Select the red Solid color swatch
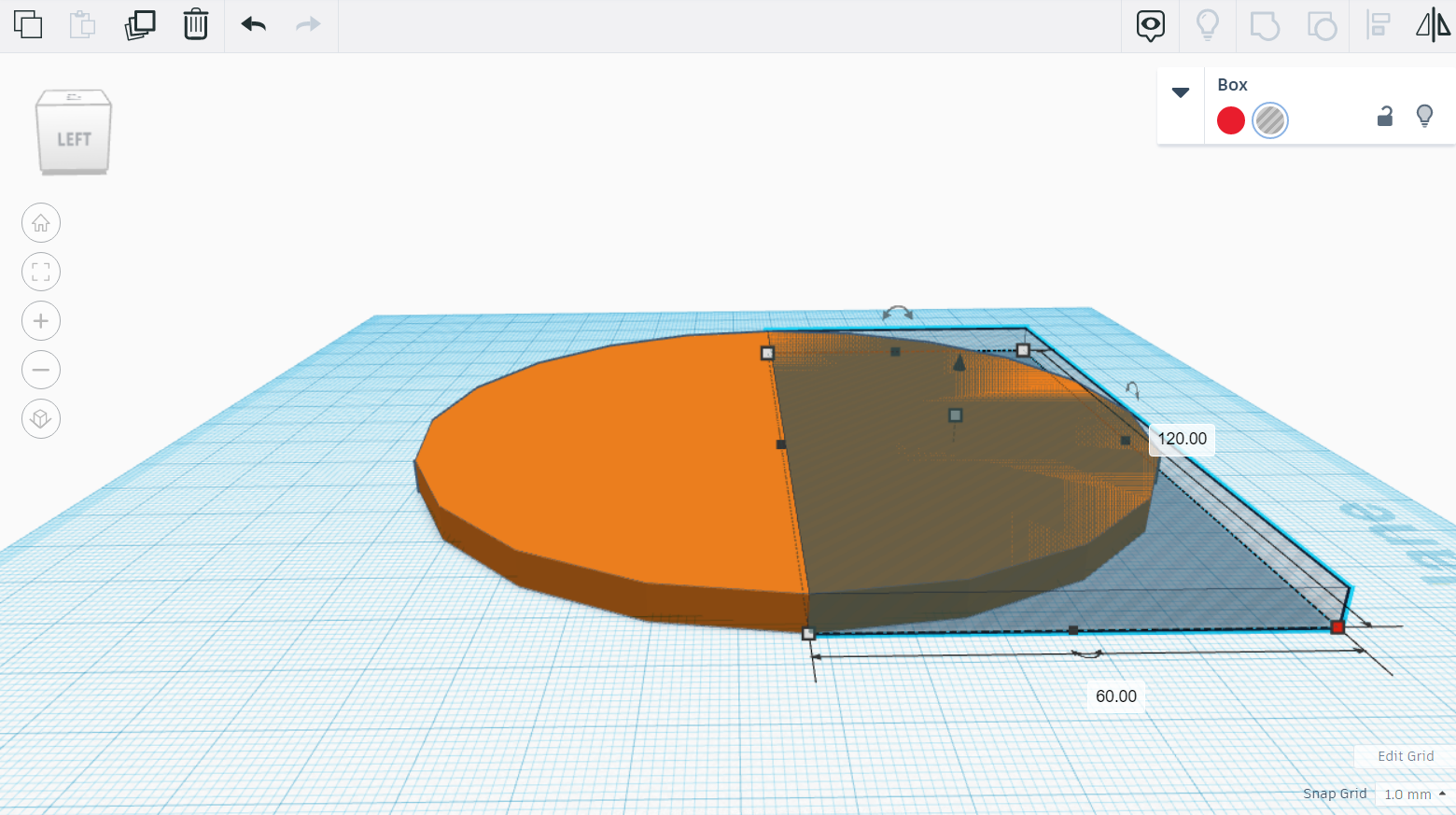 1231,120
